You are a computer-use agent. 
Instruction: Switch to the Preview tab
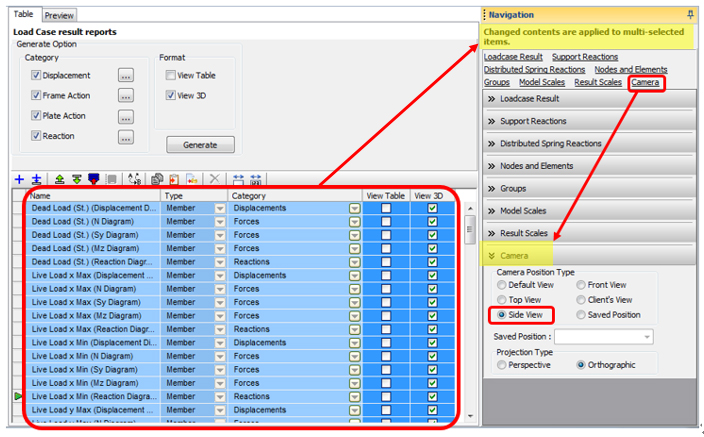coord(59,15)
